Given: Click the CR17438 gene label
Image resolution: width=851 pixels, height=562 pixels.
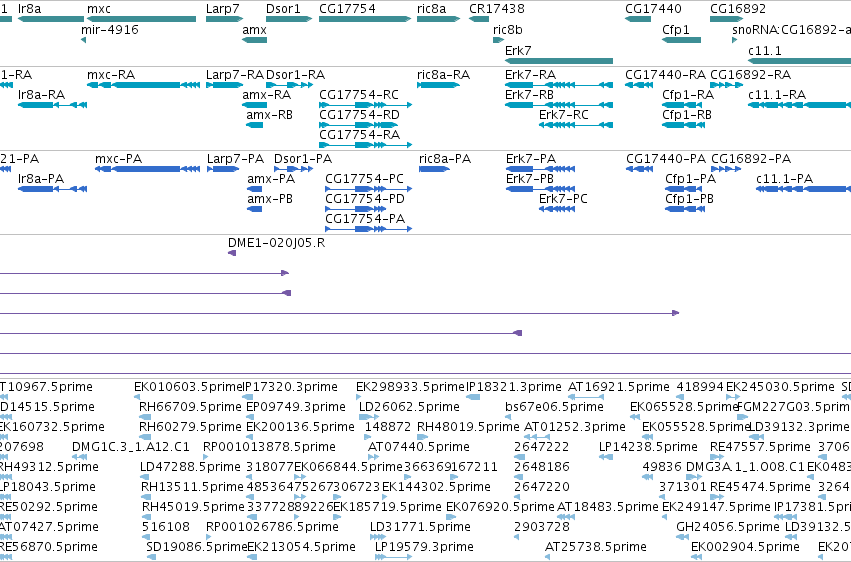Looking at the screenshot, I should click(x=497, y=9).
